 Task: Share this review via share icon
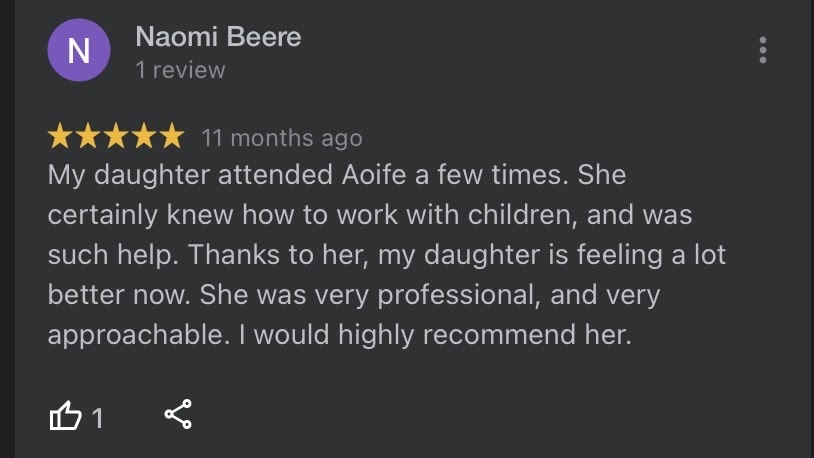(178, 415)
